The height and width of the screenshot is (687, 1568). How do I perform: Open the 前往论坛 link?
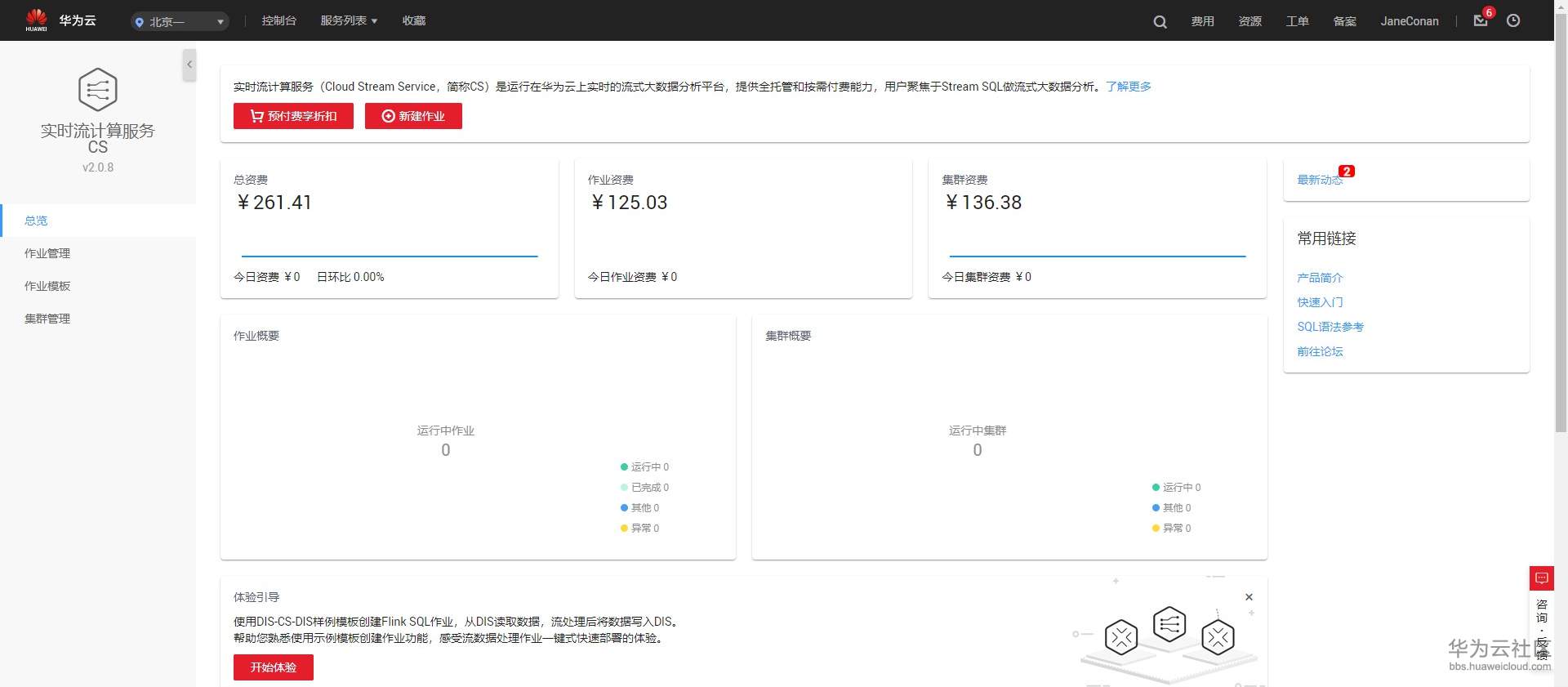tap(1320, 351)
